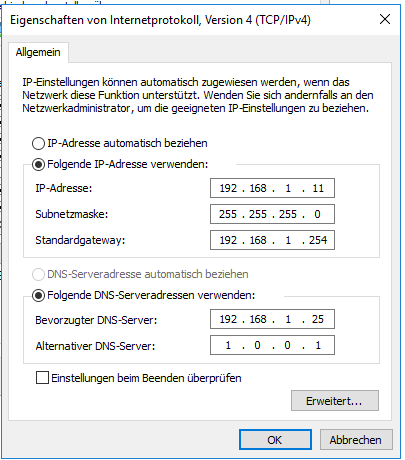Click last octet 254 of Standardgateway field

coord(318,240)
